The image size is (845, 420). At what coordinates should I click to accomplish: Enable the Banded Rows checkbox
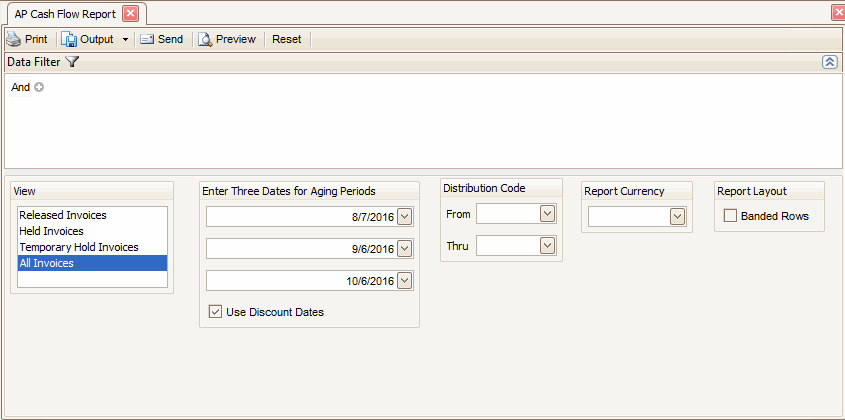pos(730,216)
